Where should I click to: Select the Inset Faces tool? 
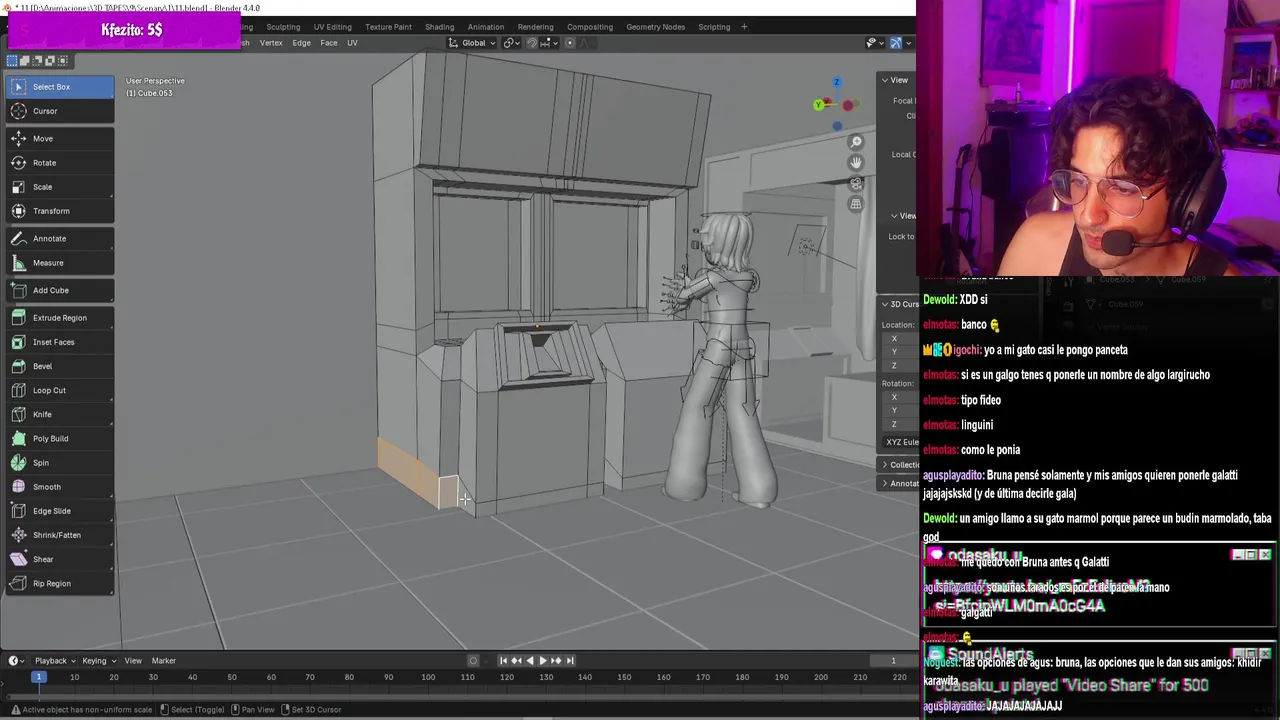coord(59,342)
